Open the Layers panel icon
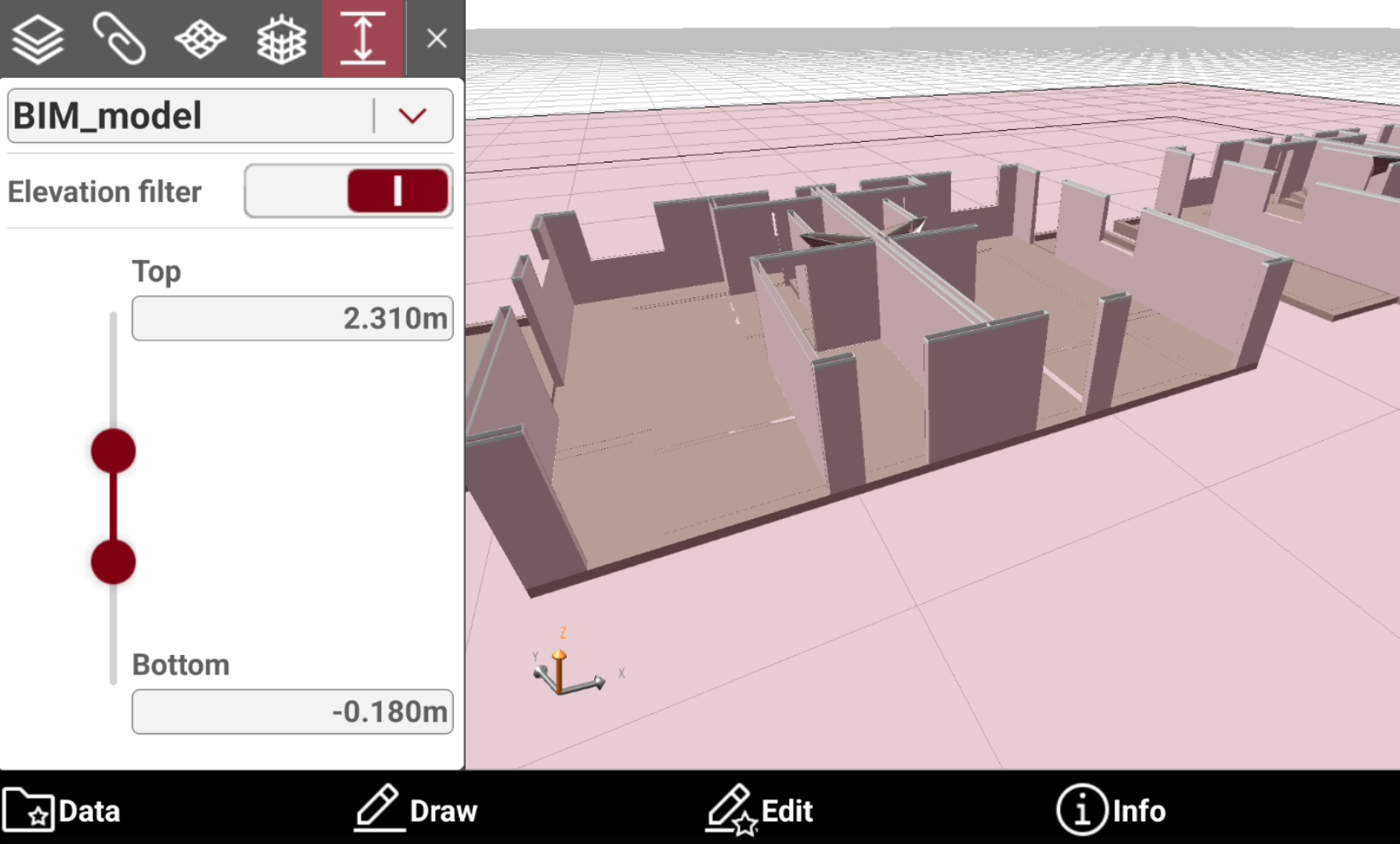1400x844 pixels. pos(38,39)
